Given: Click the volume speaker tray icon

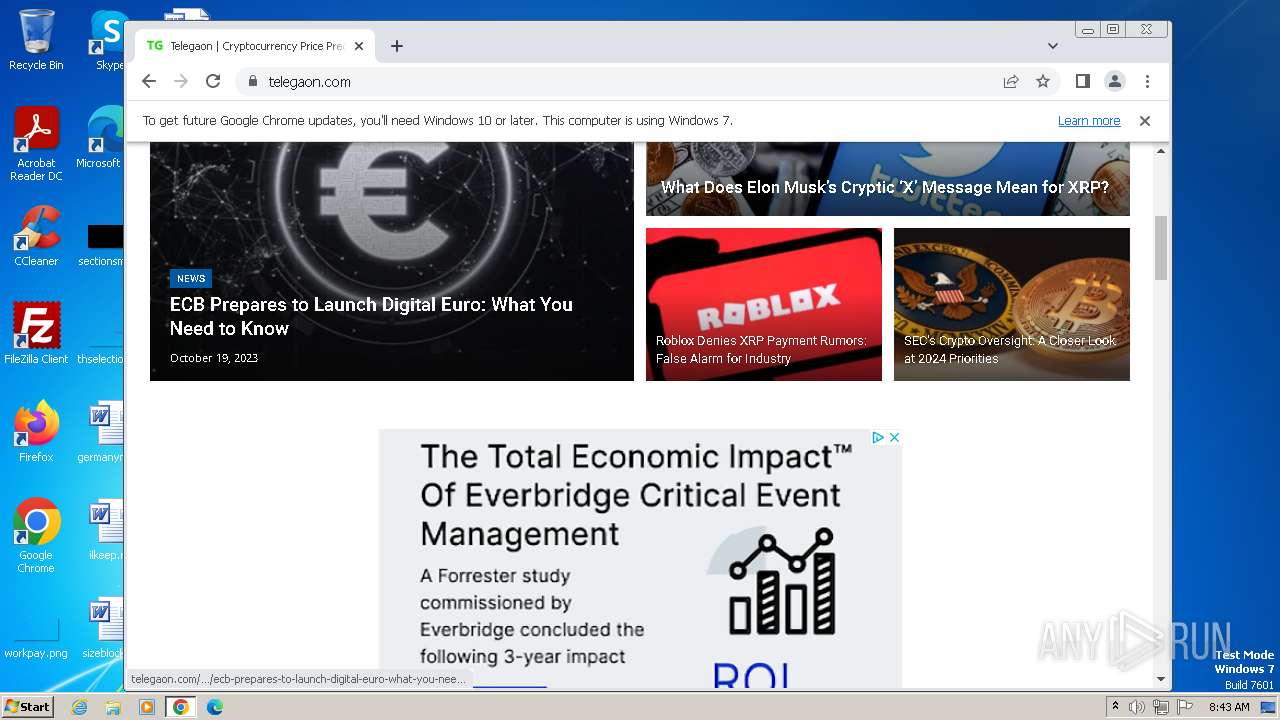Looking at the screenshot, I should point(1137,707).
